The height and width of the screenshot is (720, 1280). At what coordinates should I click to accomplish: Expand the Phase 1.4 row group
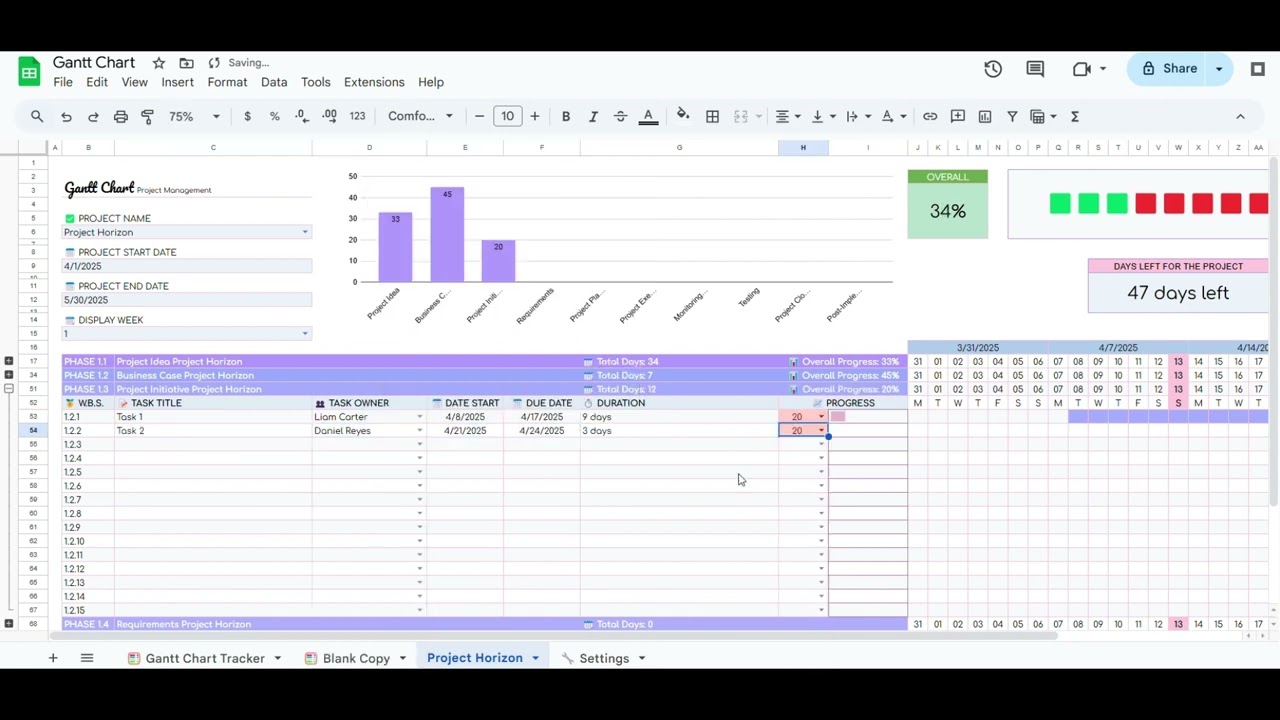(9, 624)
